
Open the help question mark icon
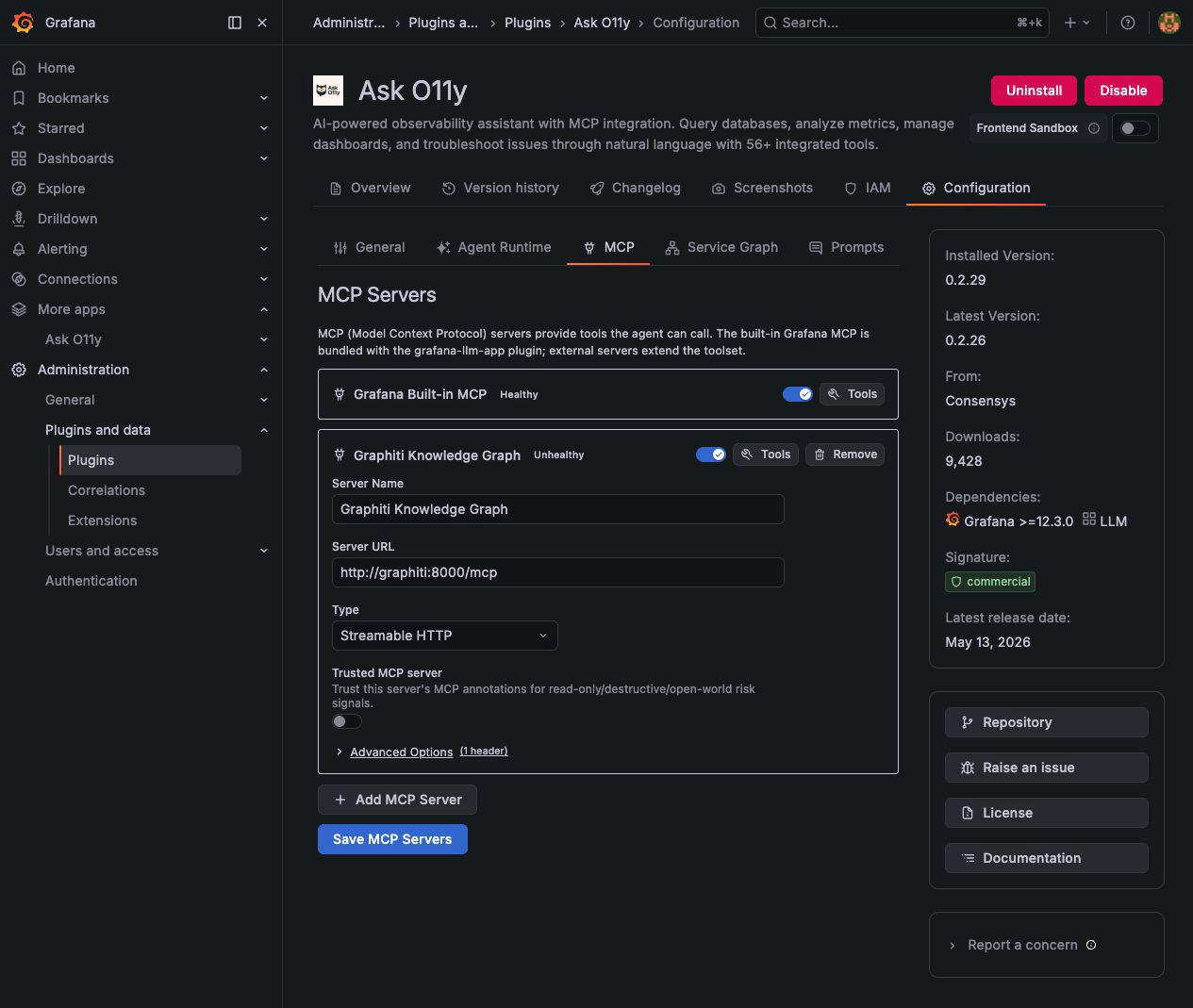pyautogui.click(x=1127, y=23)
